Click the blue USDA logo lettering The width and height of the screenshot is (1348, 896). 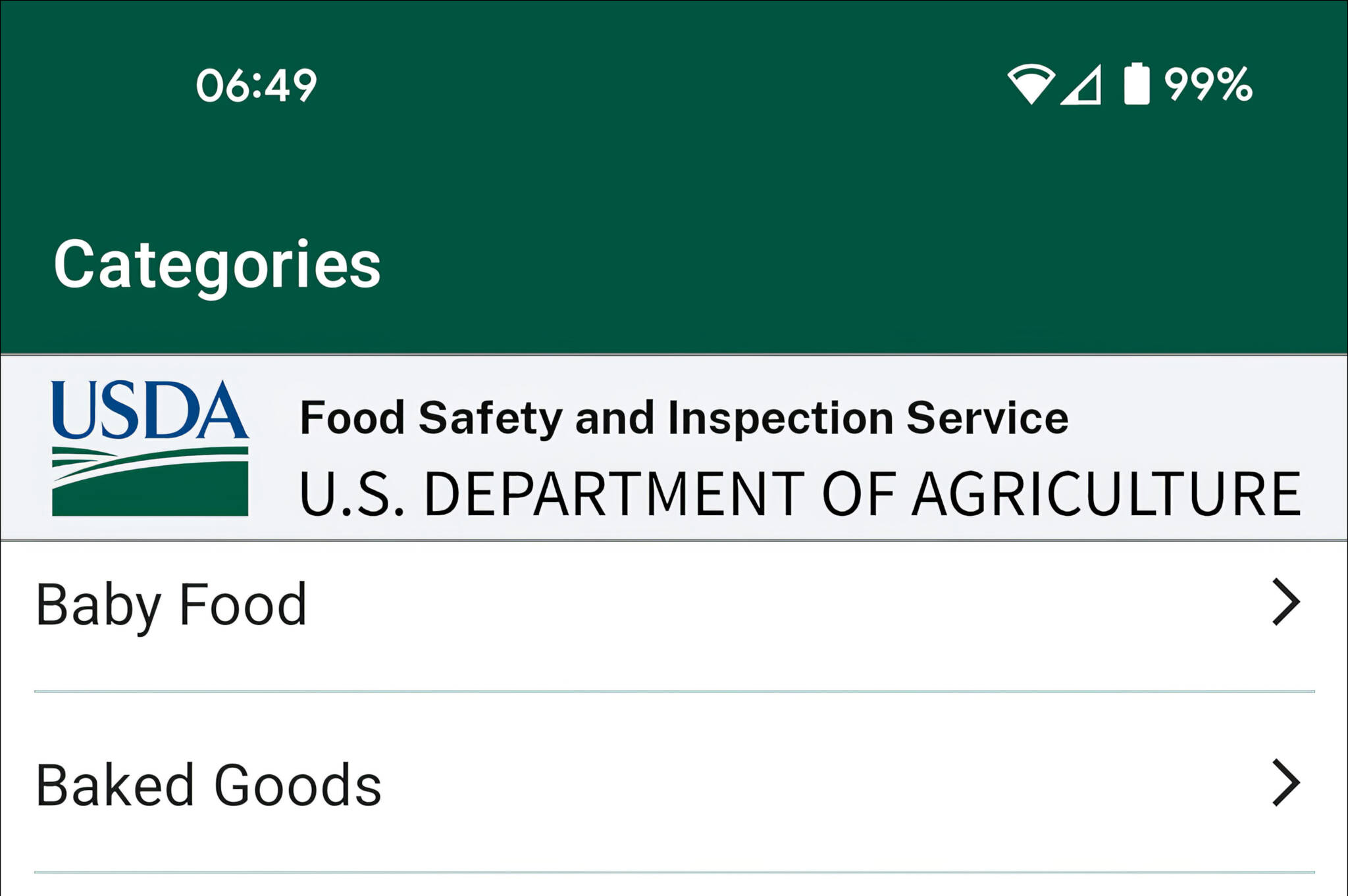point(149,411)
